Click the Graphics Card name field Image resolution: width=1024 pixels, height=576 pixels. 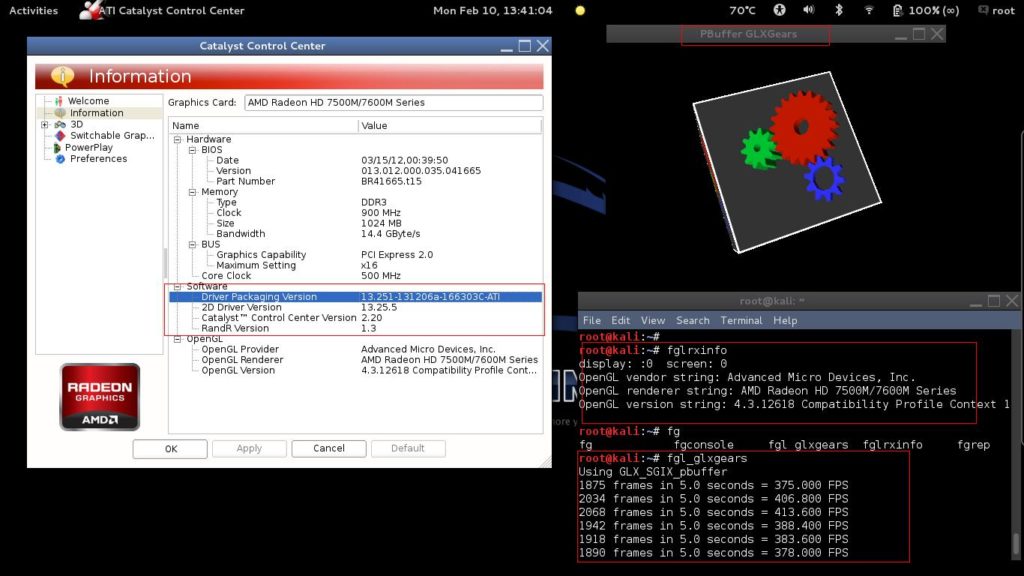pyautogui.click(x=393, y=103)
